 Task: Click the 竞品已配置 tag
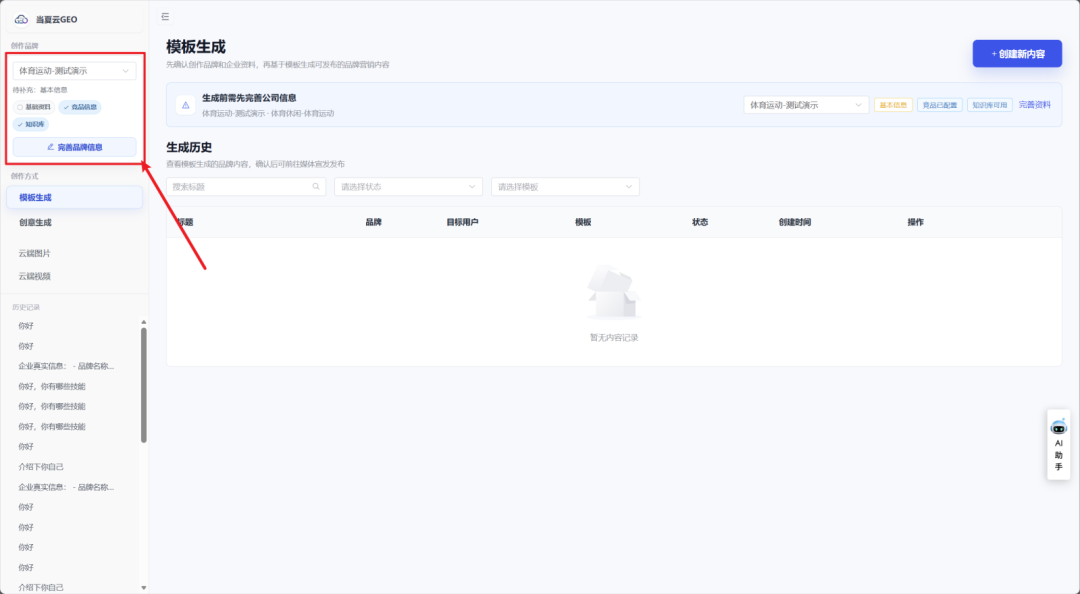pyautogui.click(x=939, y=105)
